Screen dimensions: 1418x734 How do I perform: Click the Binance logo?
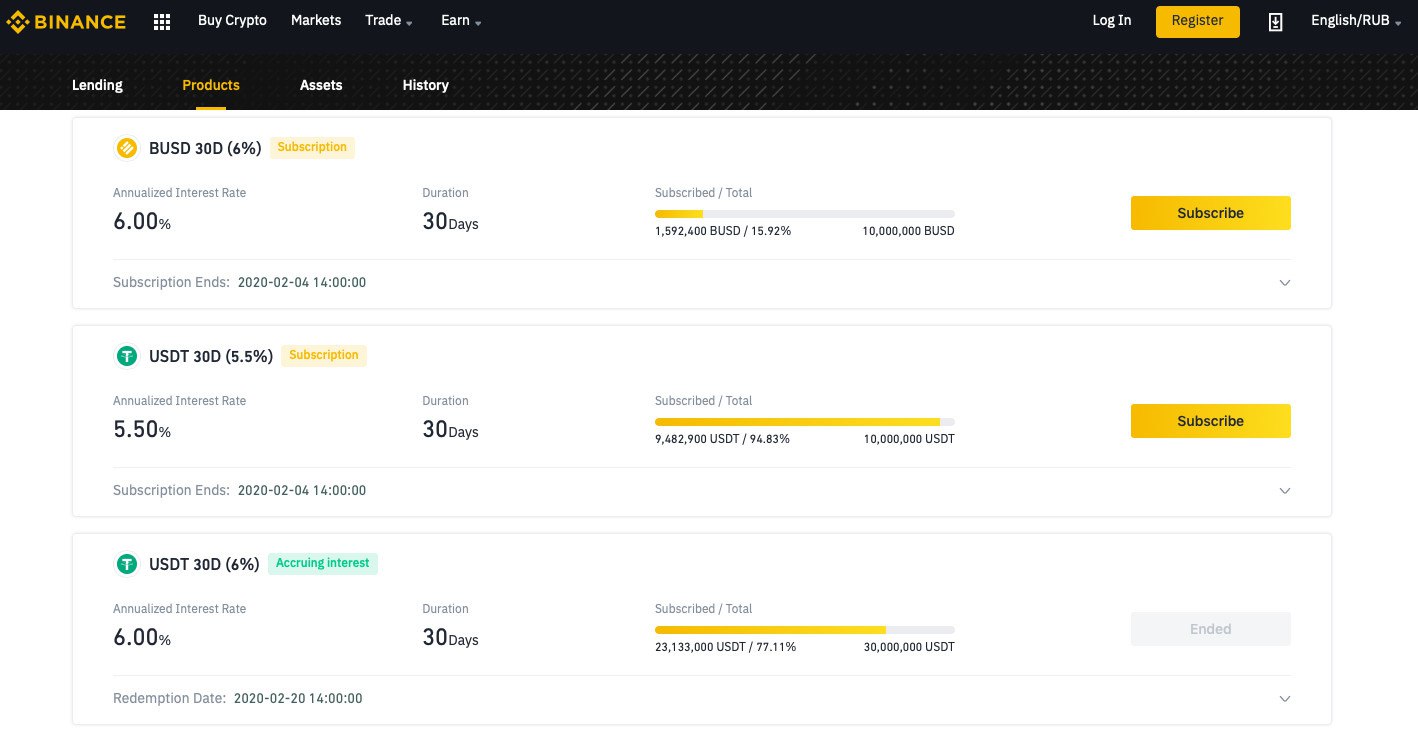click(67, 21)
